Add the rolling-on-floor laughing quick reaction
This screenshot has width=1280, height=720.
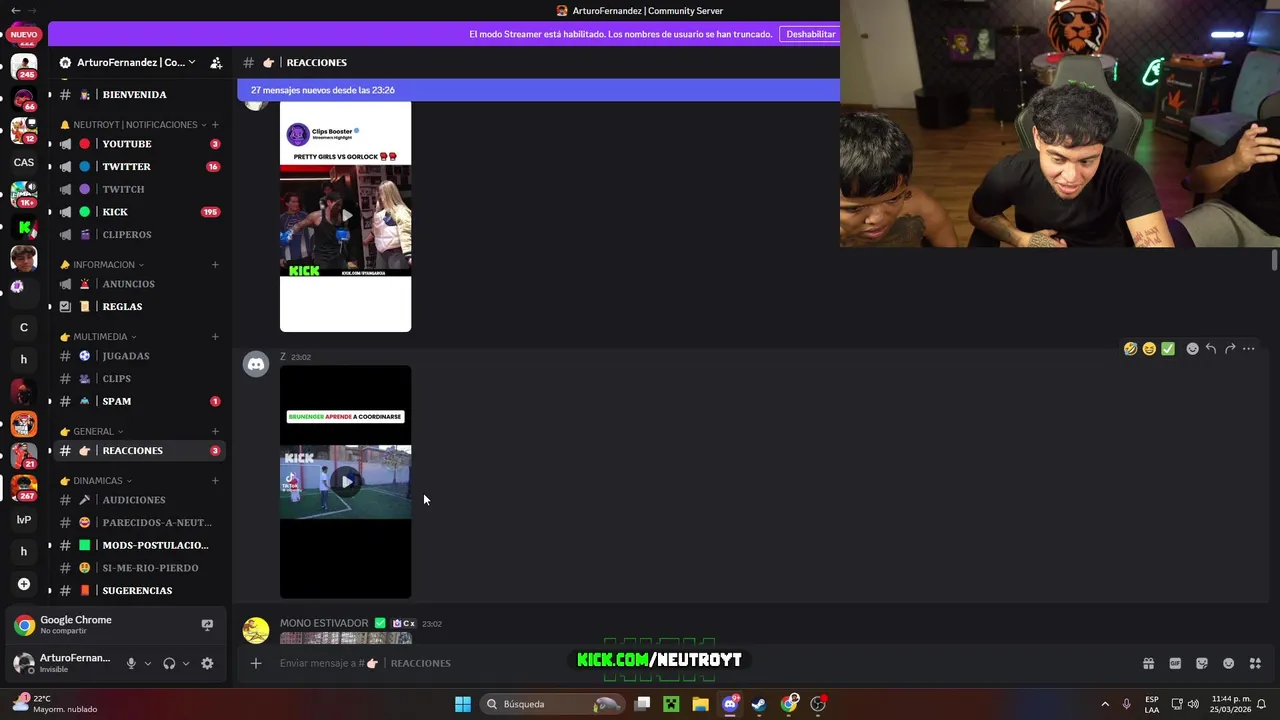[x=1130, y=349]
